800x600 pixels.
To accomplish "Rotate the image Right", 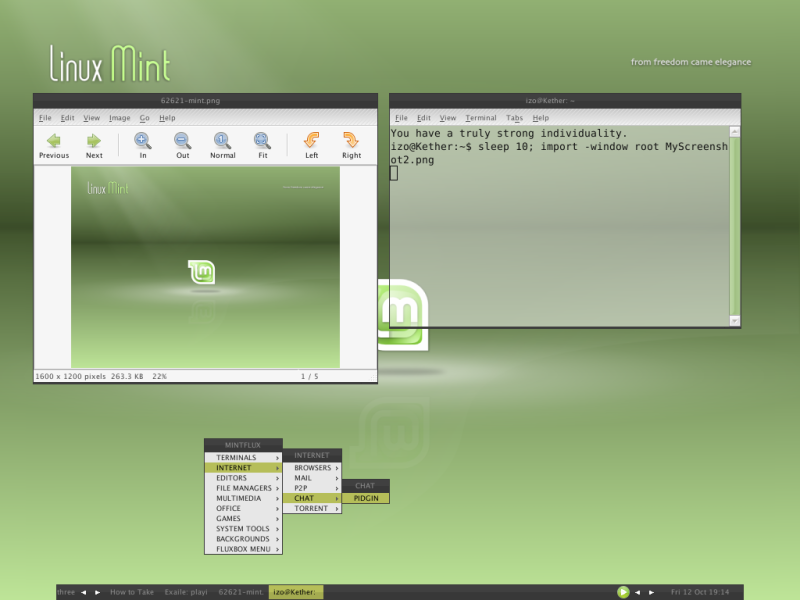I will 351,146.
